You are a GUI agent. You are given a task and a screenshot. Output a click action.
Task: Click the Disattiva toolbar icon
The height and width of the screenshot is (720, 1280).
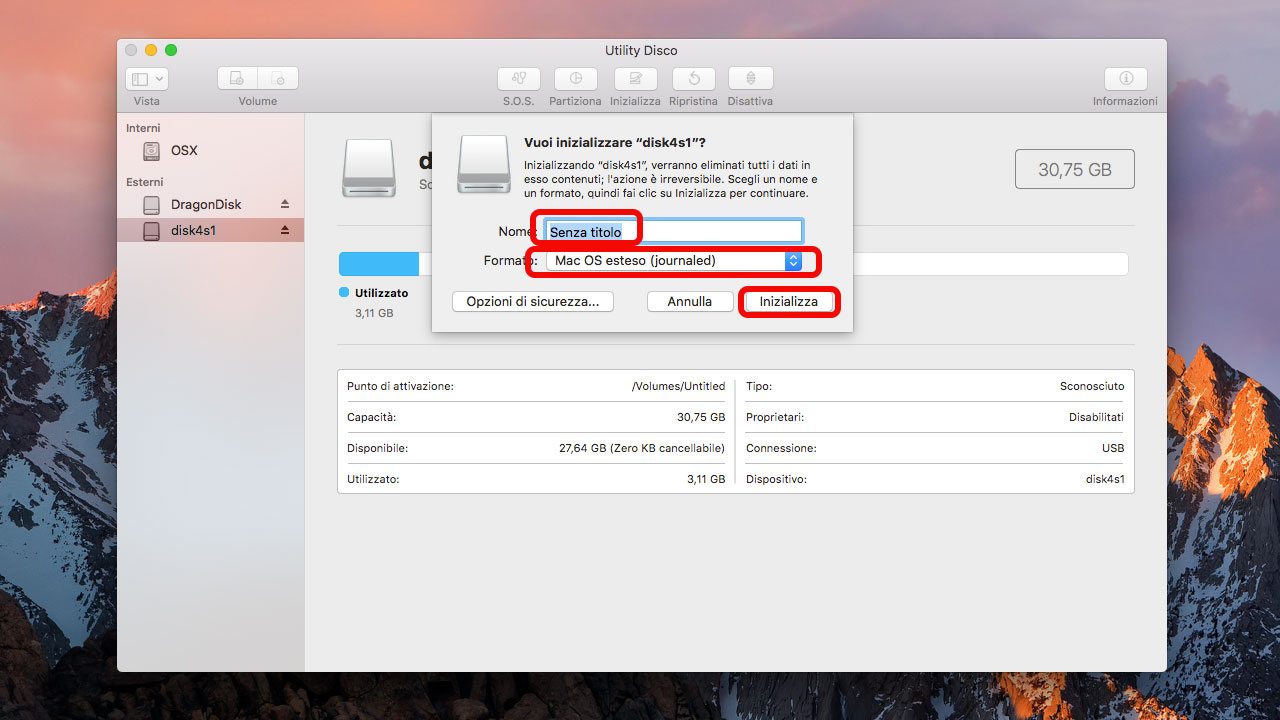click(x=750, y=79)
